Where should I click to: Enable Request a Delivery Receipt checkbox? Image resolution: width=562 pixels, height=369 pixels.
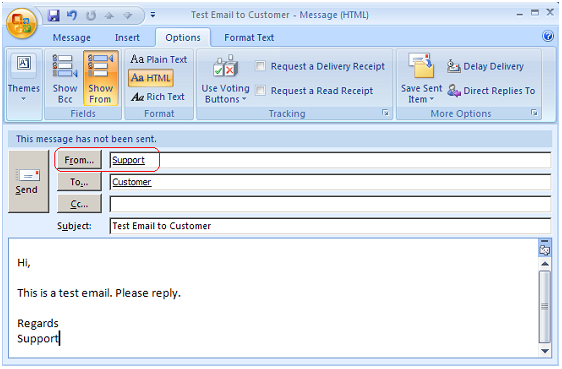pos(260,66)
